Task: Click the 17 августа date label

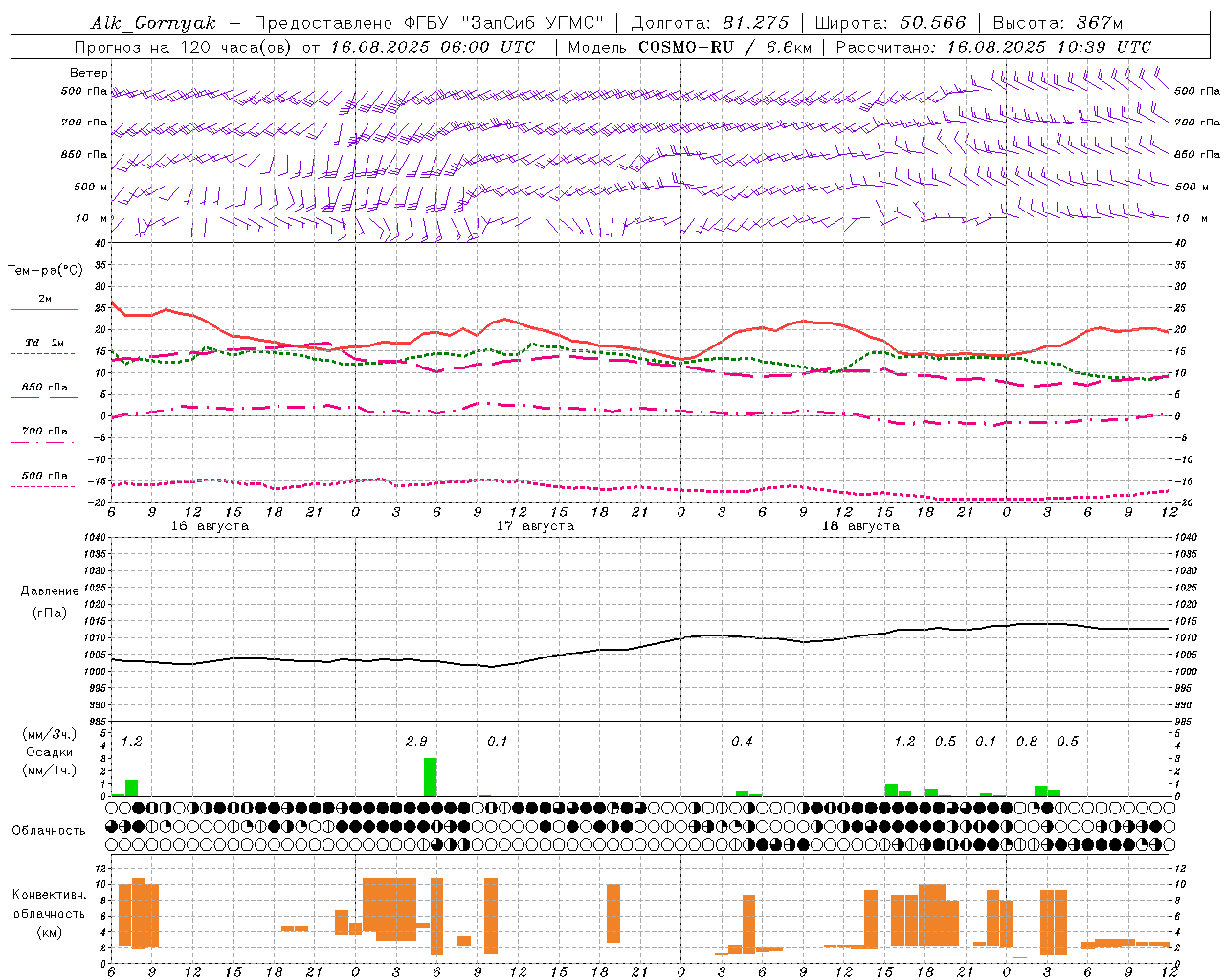Action: tap(535, 526)
